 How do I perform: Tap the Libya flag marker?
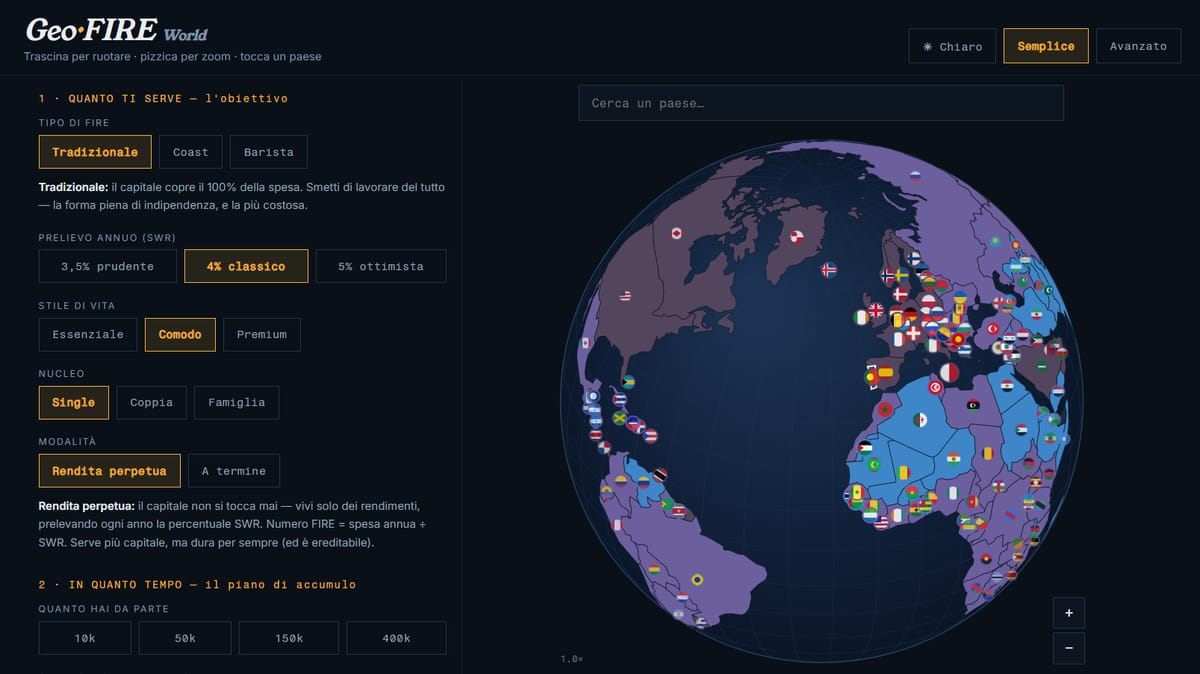click(973, 405)
